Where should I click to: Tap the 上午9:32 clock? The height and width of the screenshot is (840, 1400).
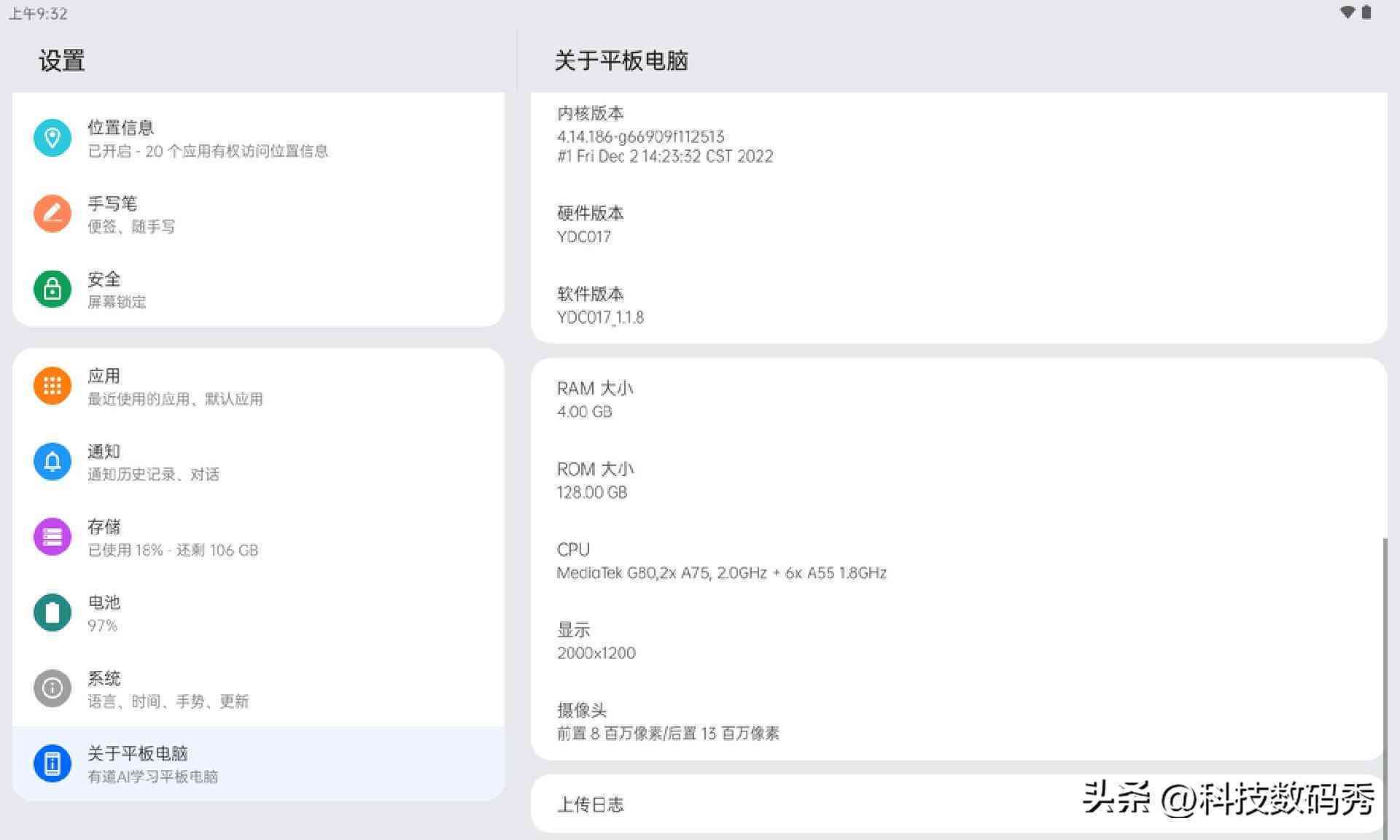click(38, 13)
